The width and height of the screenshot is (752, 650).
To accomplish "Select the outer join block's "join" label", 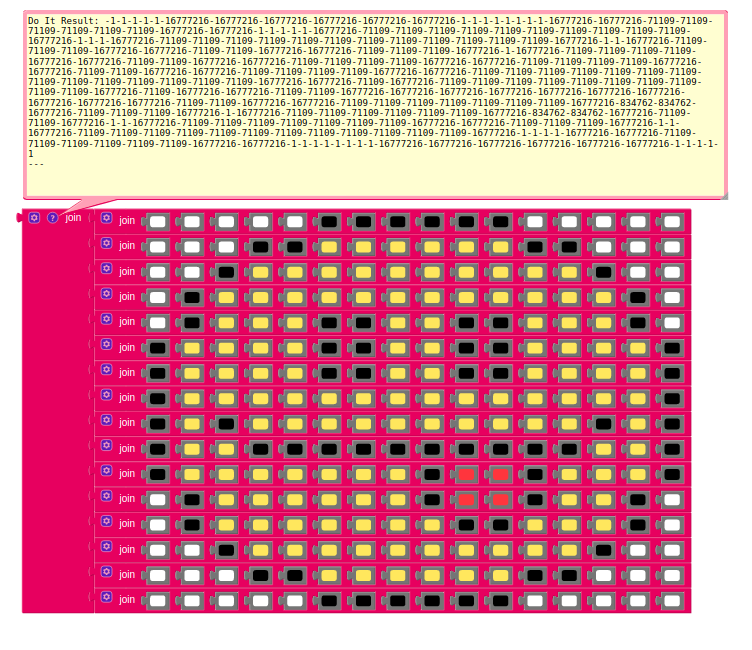I will point(73,218).
